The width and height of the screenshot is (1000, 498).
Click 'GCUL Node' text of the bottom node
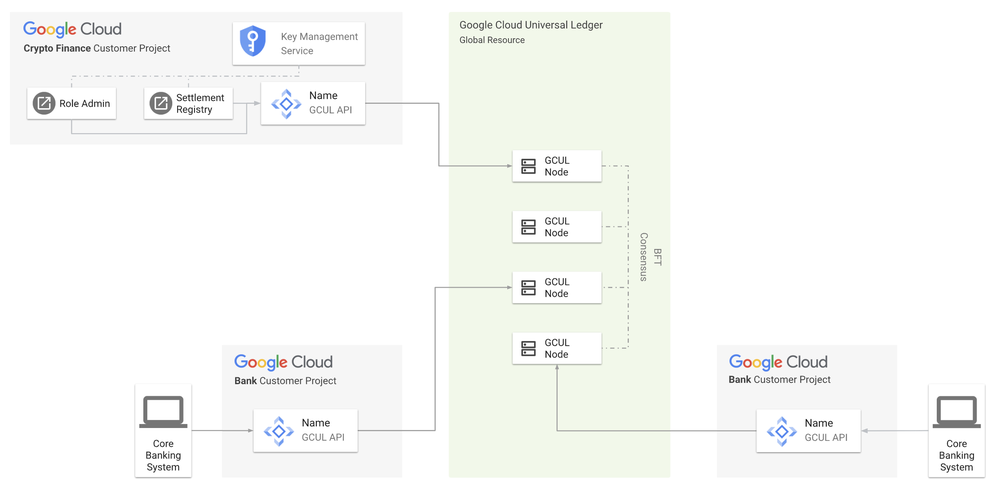pos(557,348)
